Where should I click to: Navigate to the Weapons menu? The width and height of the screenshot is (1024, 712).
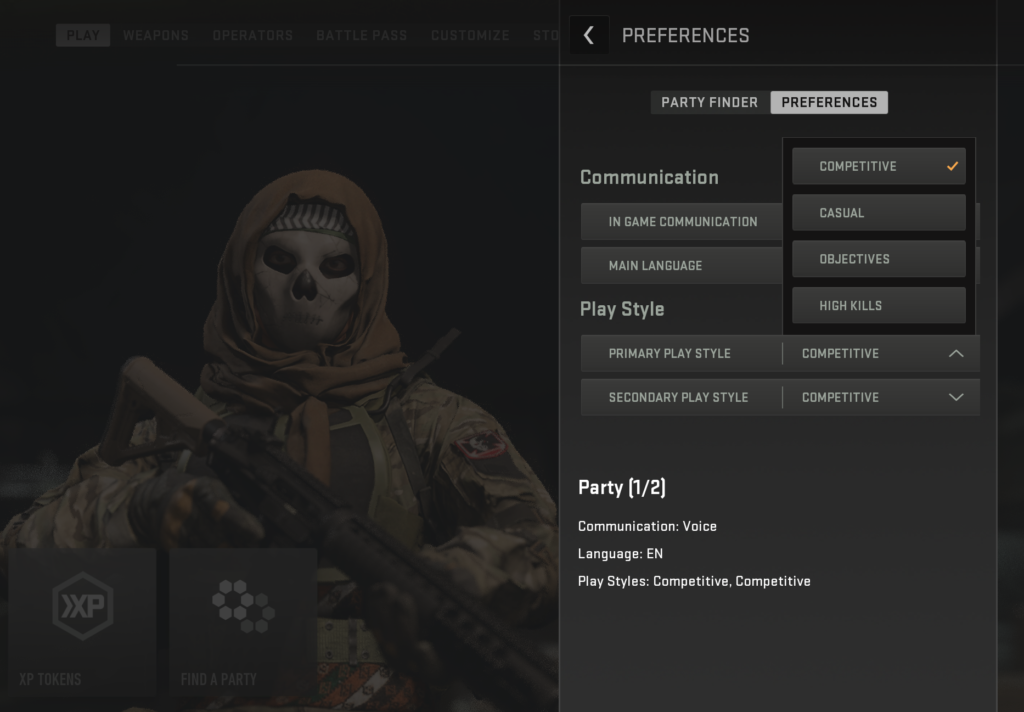[155, 35]
